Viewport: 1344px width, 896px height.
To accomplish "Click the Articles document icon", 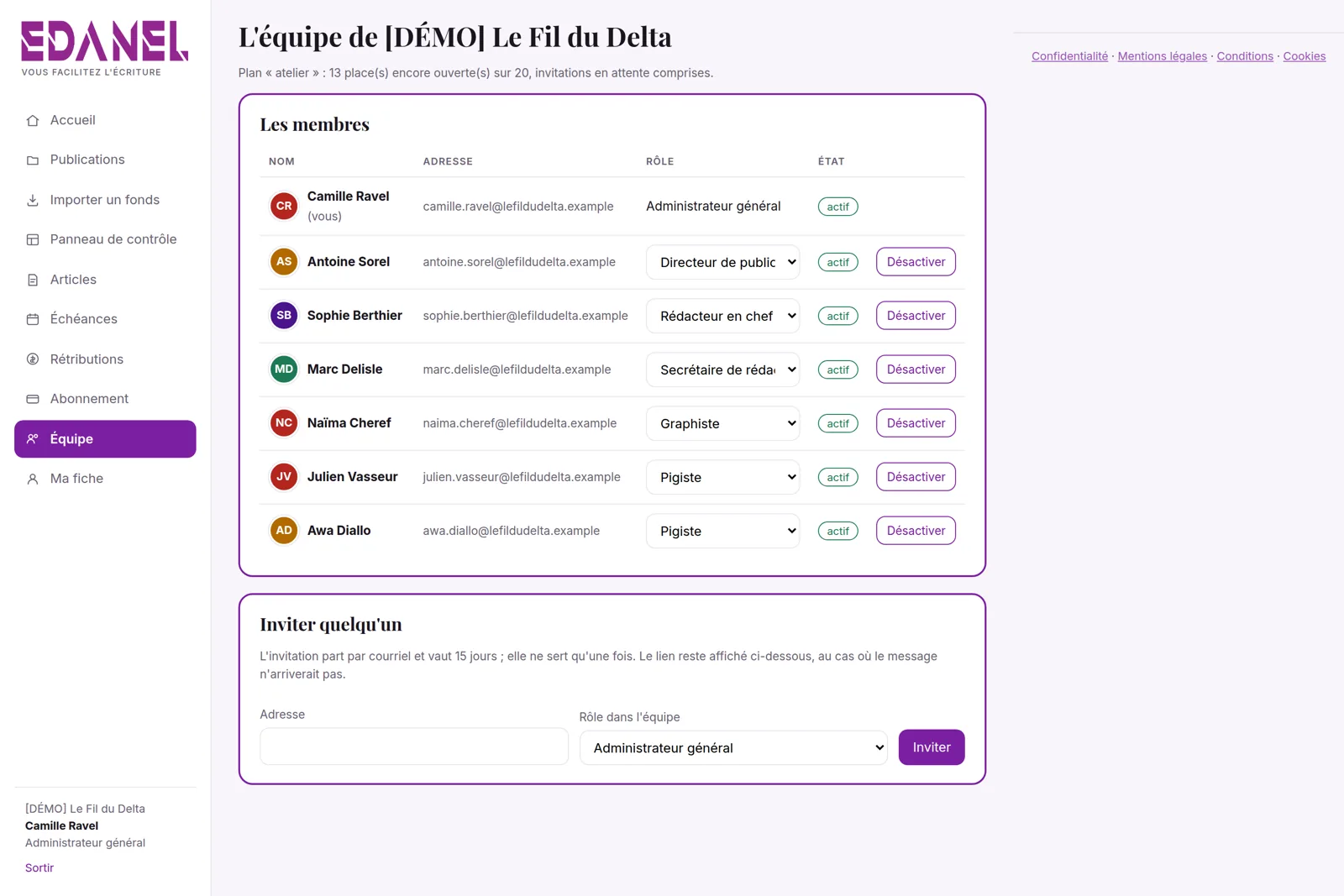I will pyautogui.click(x=33, y=280).
